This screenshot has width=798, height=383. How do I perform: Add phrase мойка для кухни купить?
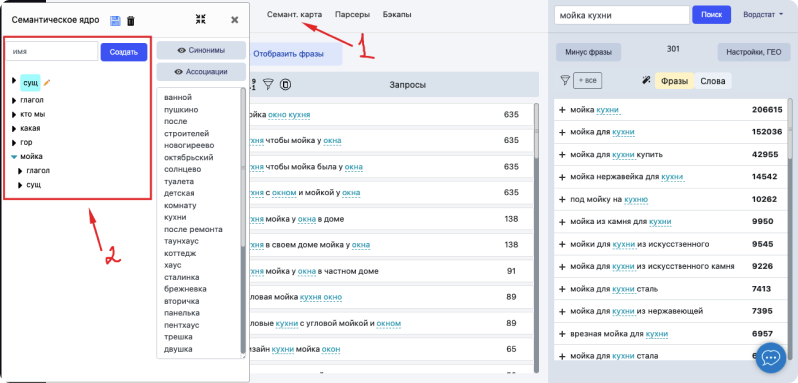point(562,155)
